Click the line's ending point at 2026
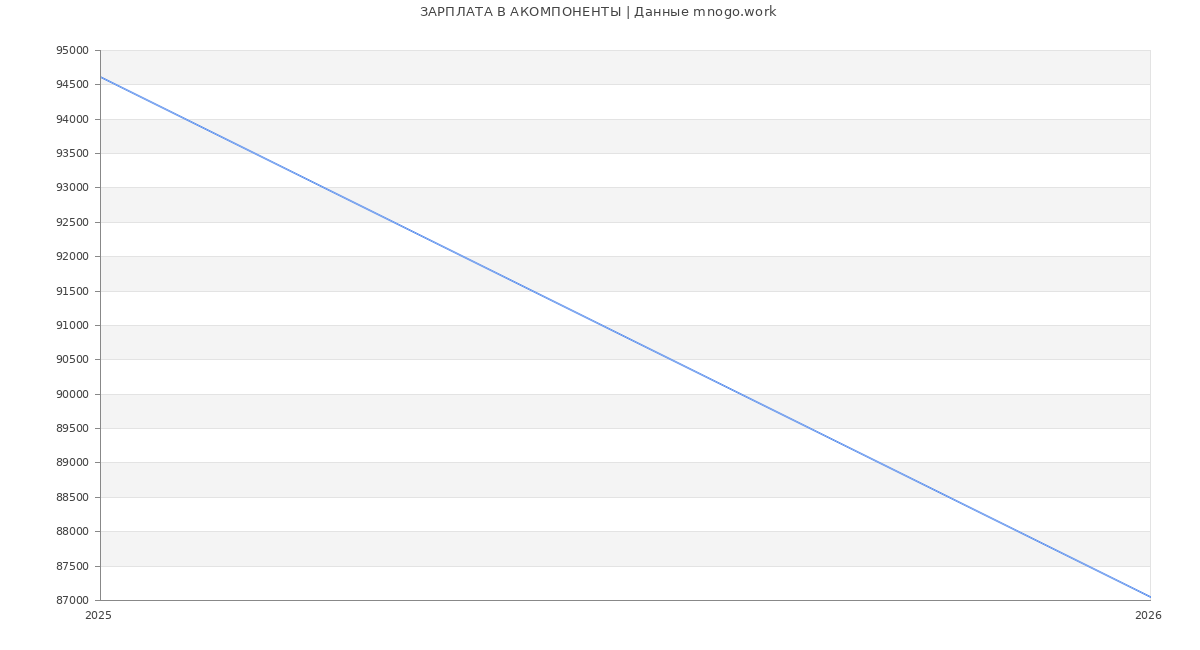The height and width of the screenshot is (650, 1200). (x=1150, y=597)
